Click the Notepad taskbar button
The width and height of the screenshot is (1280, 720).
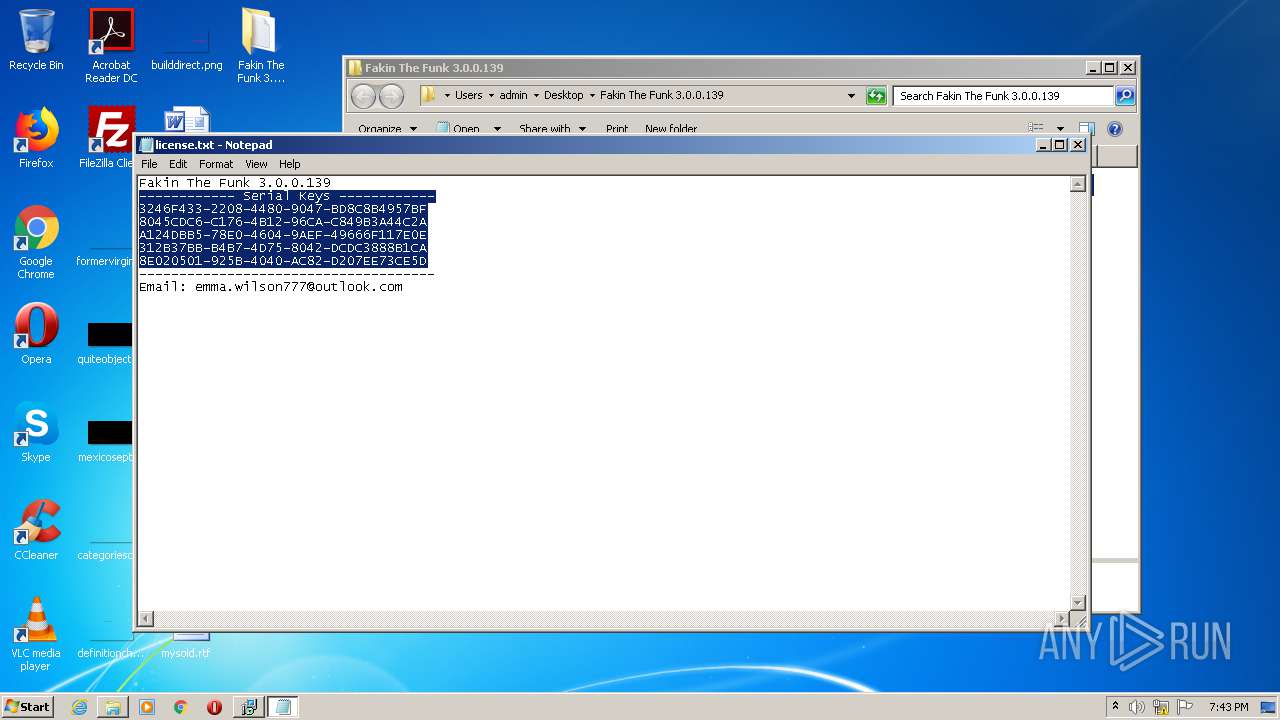tap(283, 707)
